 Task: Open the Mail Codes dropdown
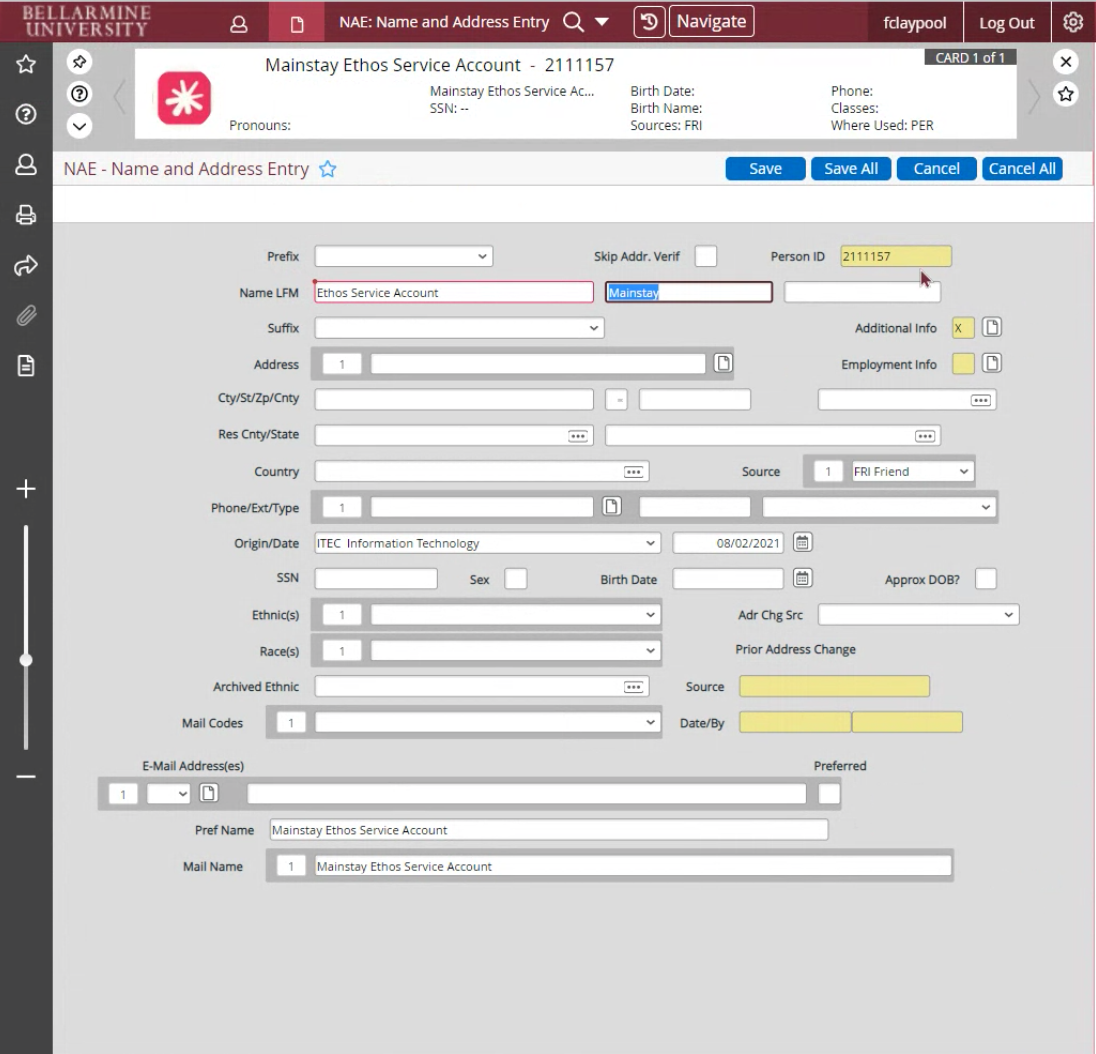487,723
